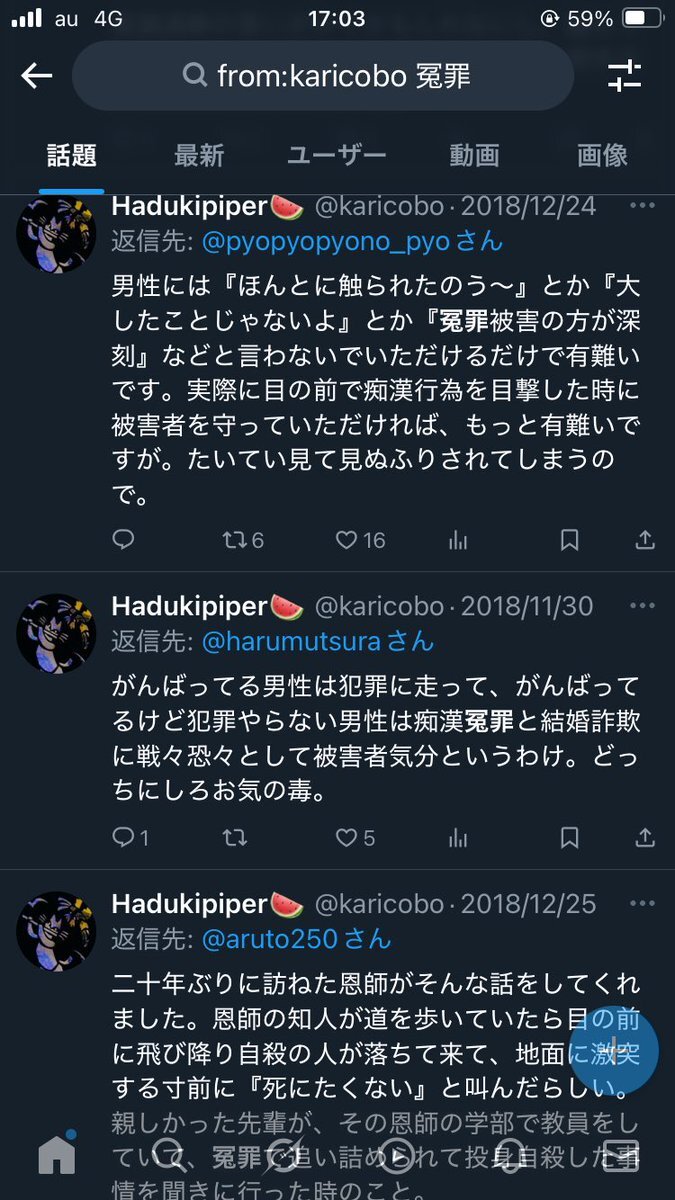View analytics of the 2018/11/30 tweet

click(x=459, y=837)
